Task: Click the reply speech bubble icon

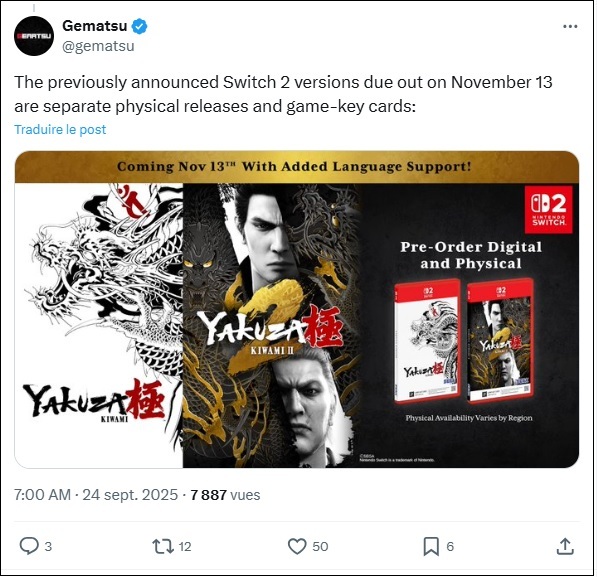Action: point(29,546)
